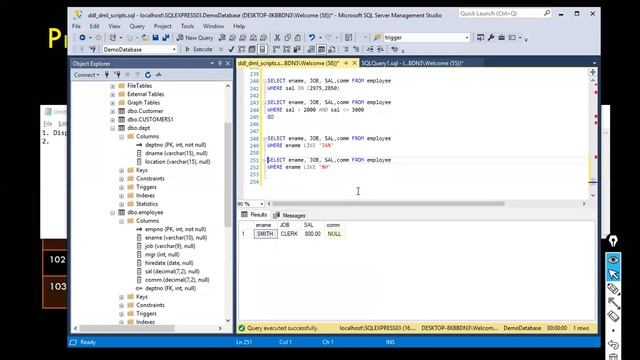Collapse the dbo.employee table node
The image size is (640, 360).
pyautogui.click(x=113, y=213)
